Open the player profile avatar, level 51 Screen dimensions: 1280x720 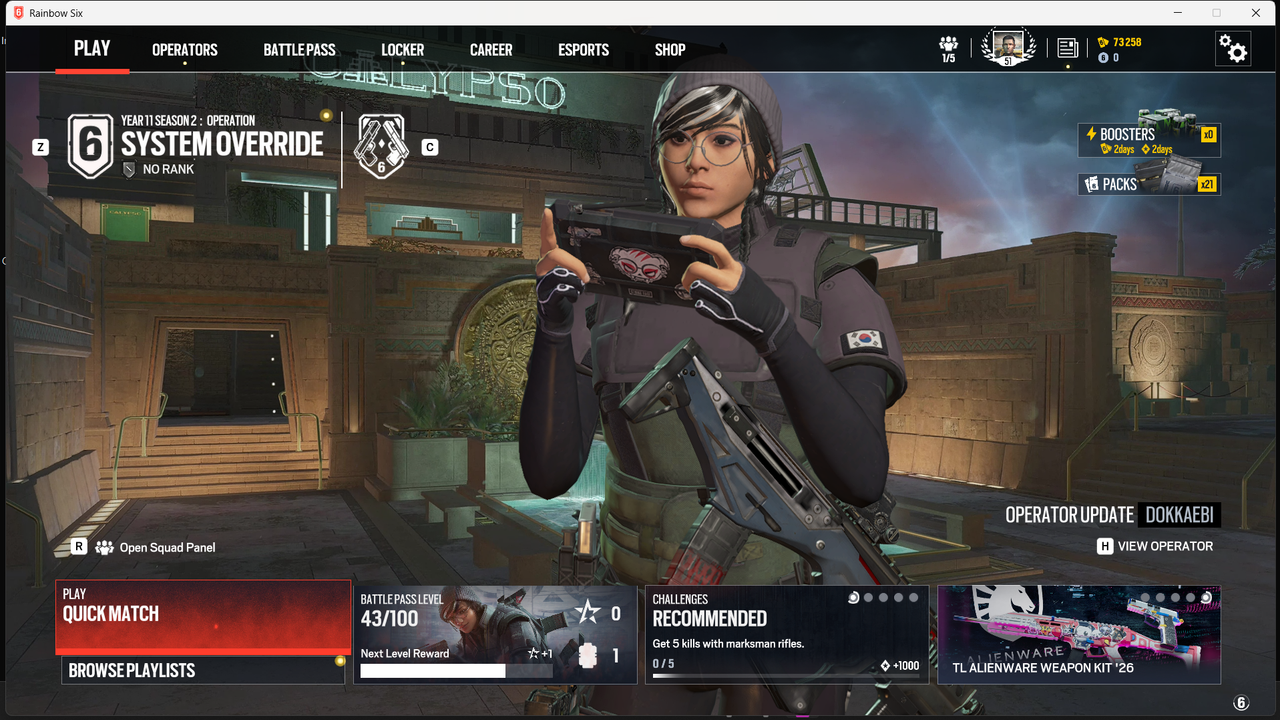[x=1008, y=47]
